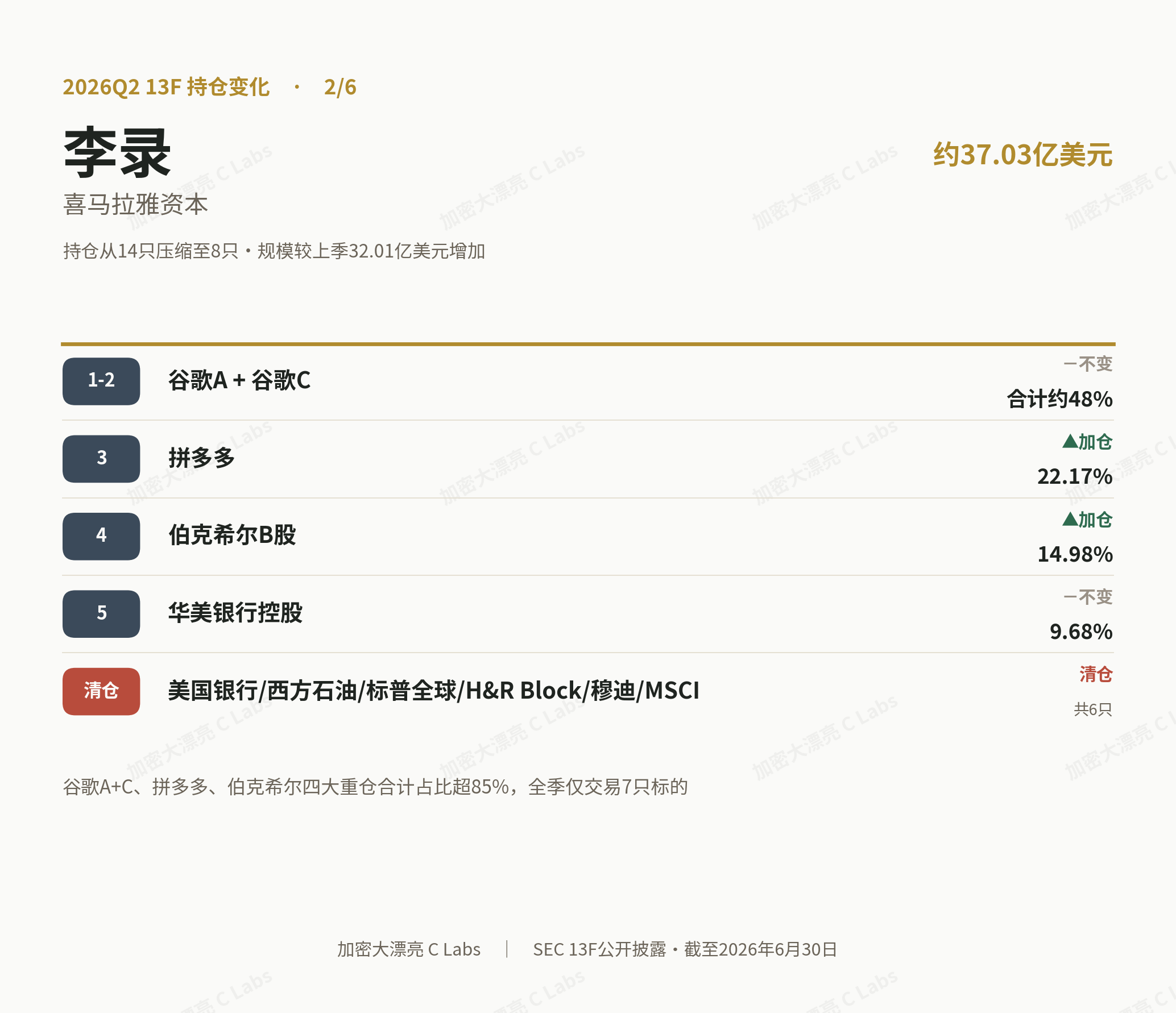Select the "伯克希尔B股" holding name

point(232,535)
